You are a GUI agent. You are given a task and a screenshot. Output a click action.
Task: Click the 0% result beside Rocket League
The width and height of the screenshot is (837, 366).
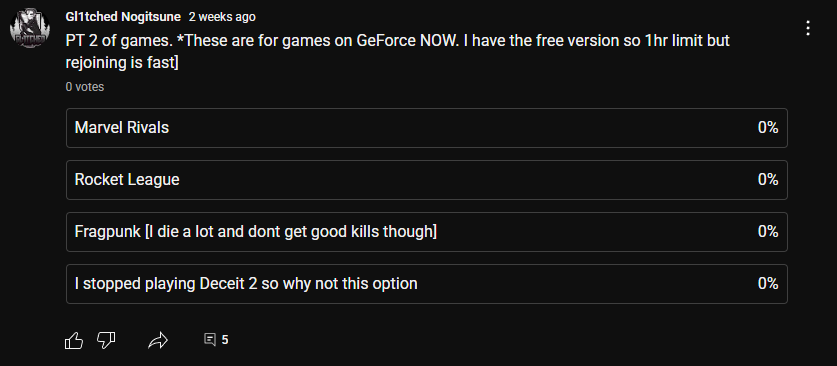pos(768,180)
